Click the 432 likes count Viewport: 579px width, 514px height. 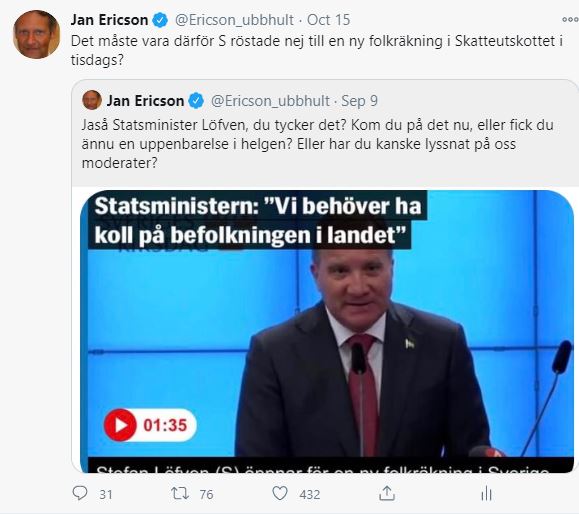point(310,494)
